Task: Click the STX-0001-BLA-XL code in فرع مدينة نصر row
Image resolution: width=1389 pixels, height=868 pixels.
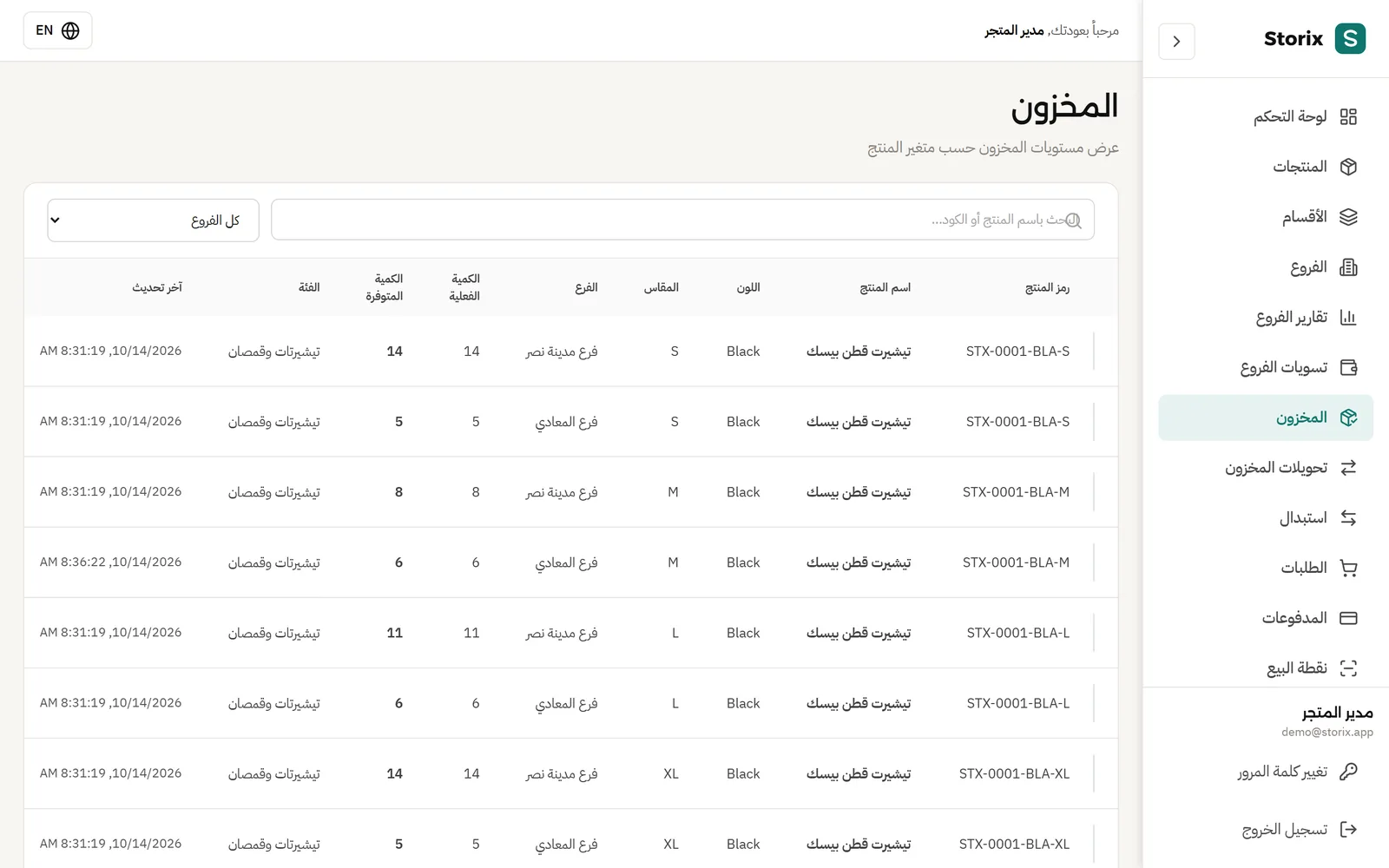Action: click(x=1014, y=773)
